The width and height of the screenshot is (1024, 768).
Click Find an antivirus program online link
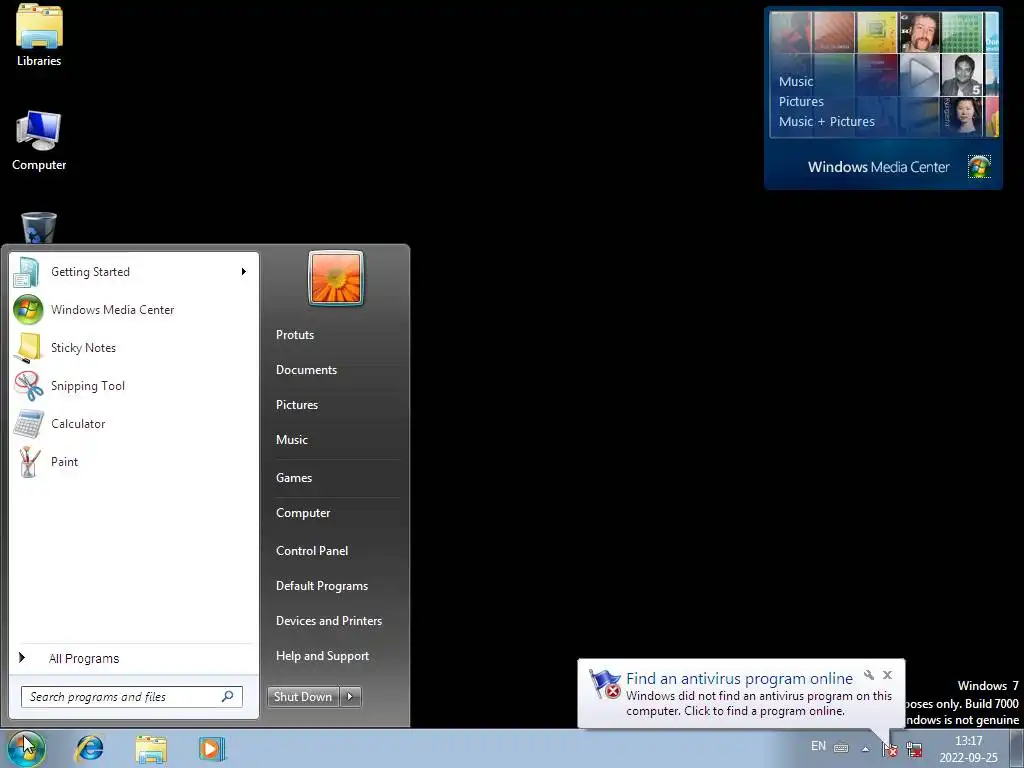tap(739, 679)
